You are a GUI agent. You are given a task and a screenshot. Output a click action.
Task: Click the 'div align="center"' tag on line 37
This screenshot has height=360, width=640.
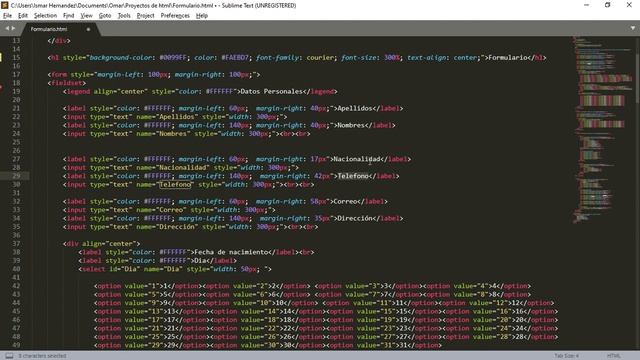click(101, 244)
